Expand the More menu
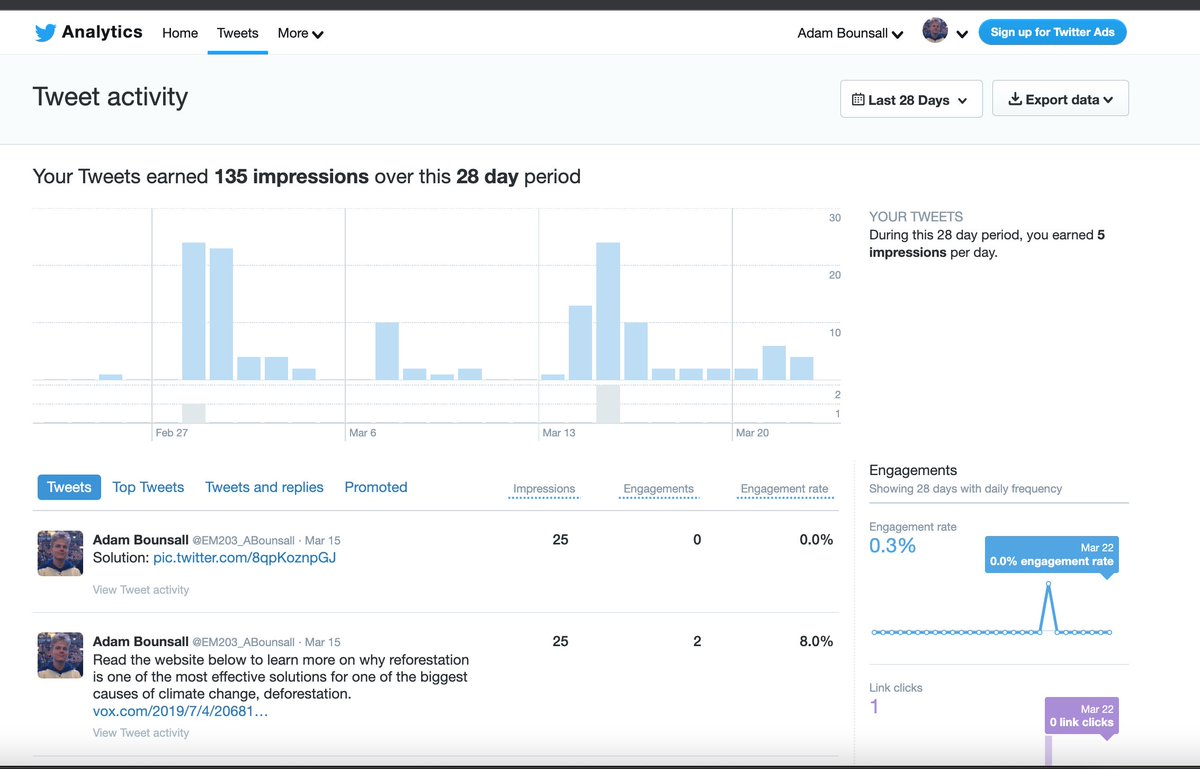 [300, 33]
